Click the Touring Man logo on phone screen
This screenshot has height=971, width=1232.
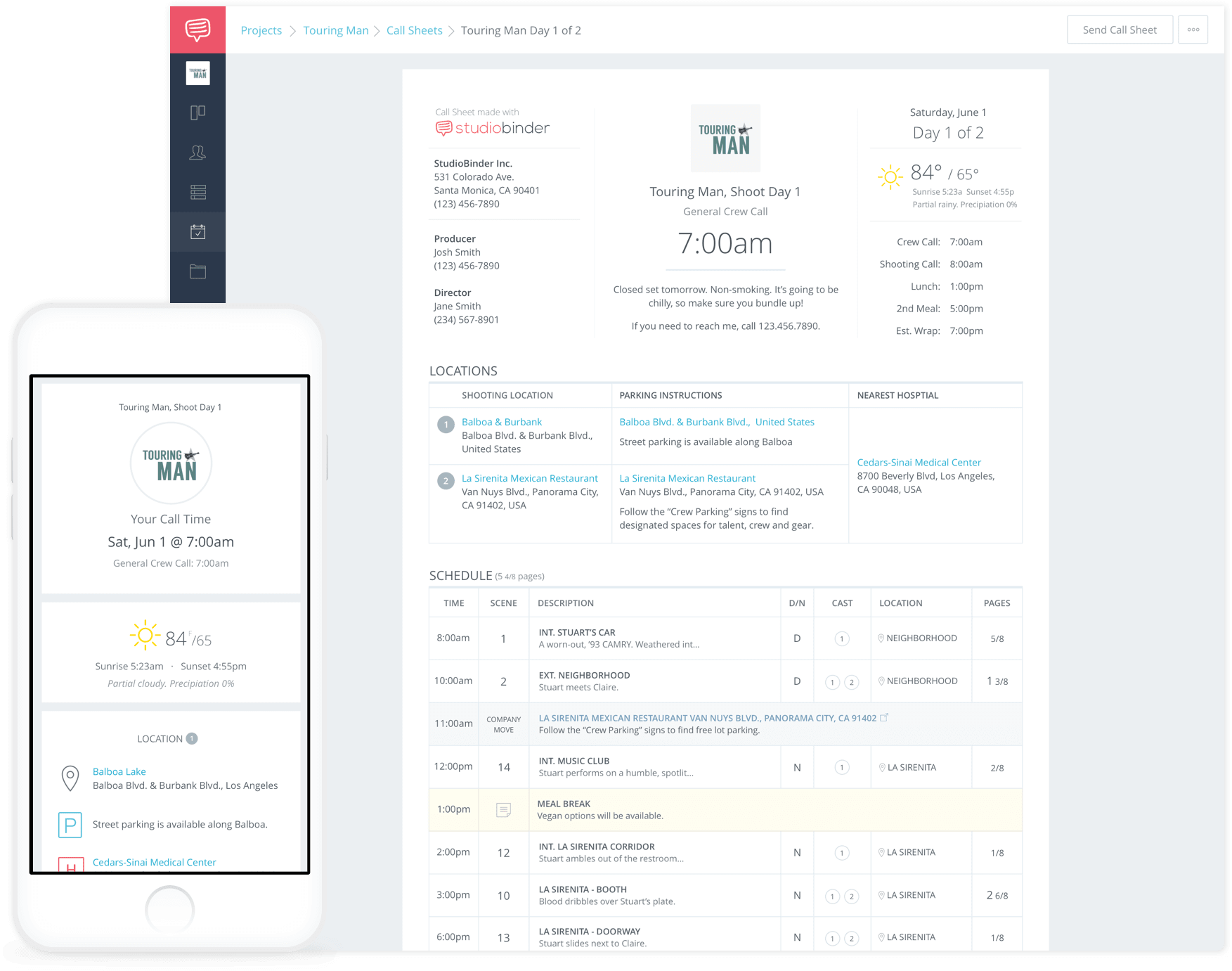(x=171, y=463)
